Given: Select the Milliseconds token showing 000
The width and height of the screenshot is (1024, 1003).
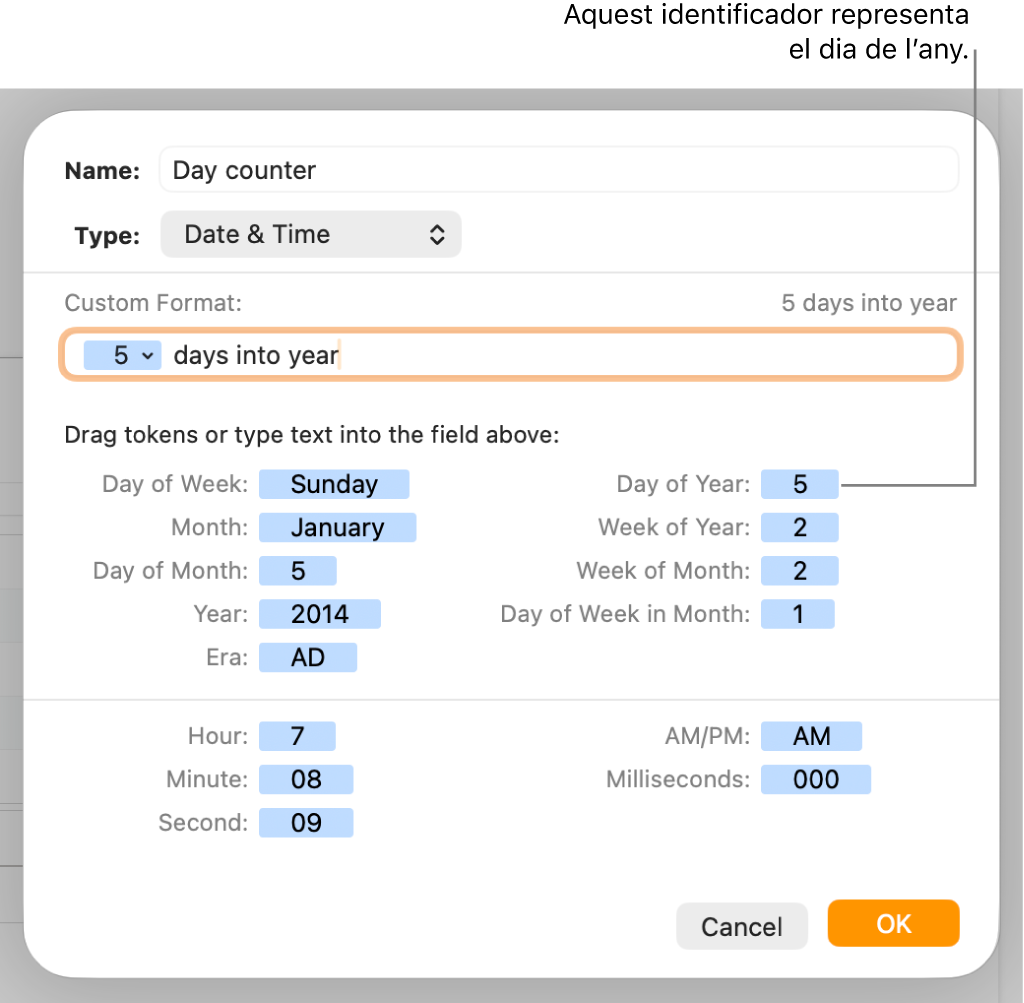Looking at the screenshot, I should click(815, 779).
